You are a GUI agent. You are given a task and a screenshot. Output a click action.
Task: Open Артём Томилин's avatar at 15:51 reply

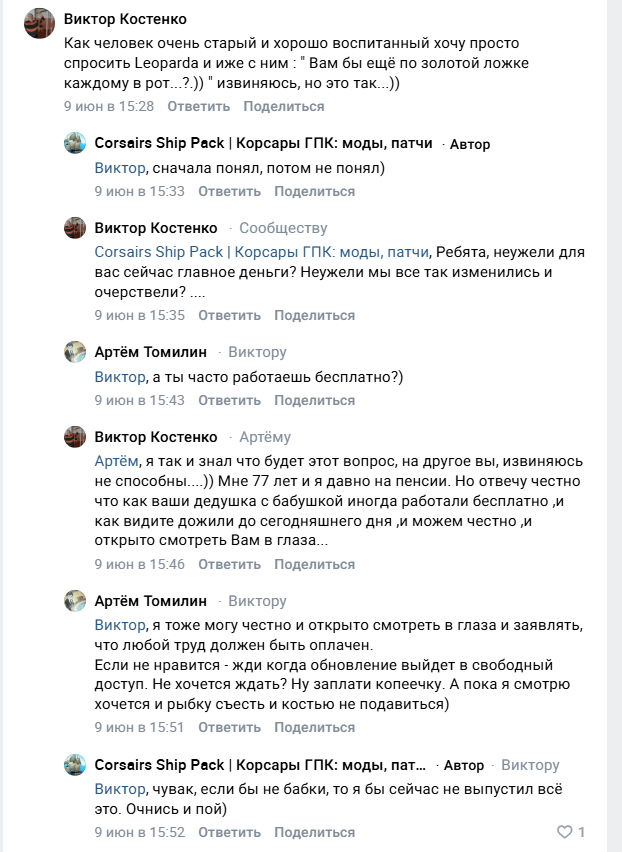coord(75,601)
